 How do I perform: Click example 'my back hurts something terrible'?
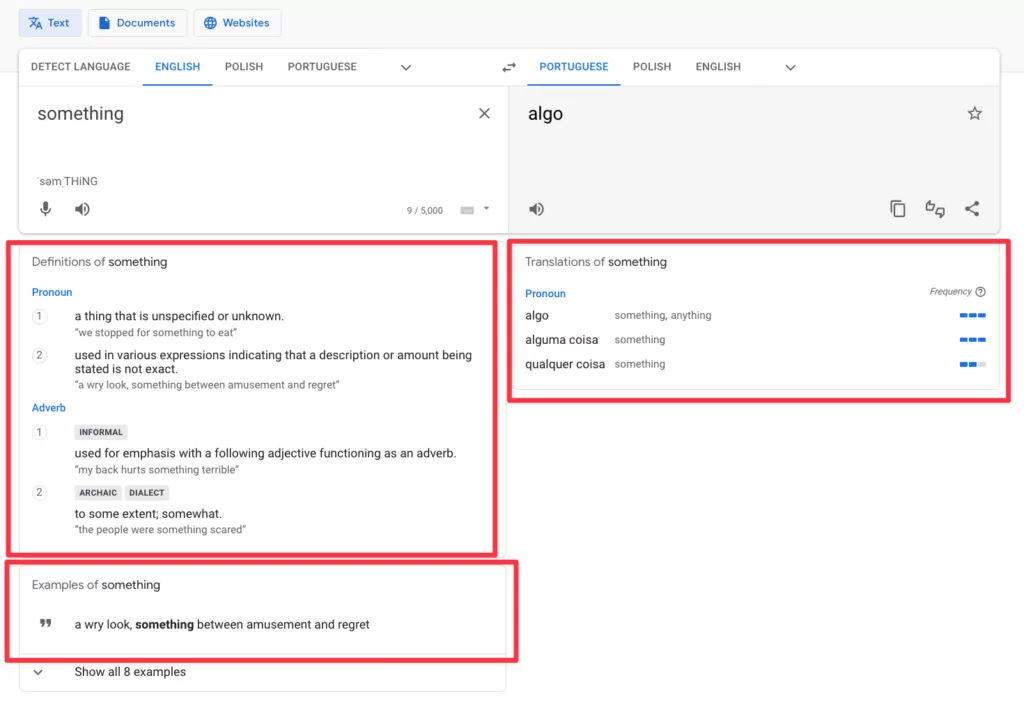pyautogui.click(x=157, y=470)
